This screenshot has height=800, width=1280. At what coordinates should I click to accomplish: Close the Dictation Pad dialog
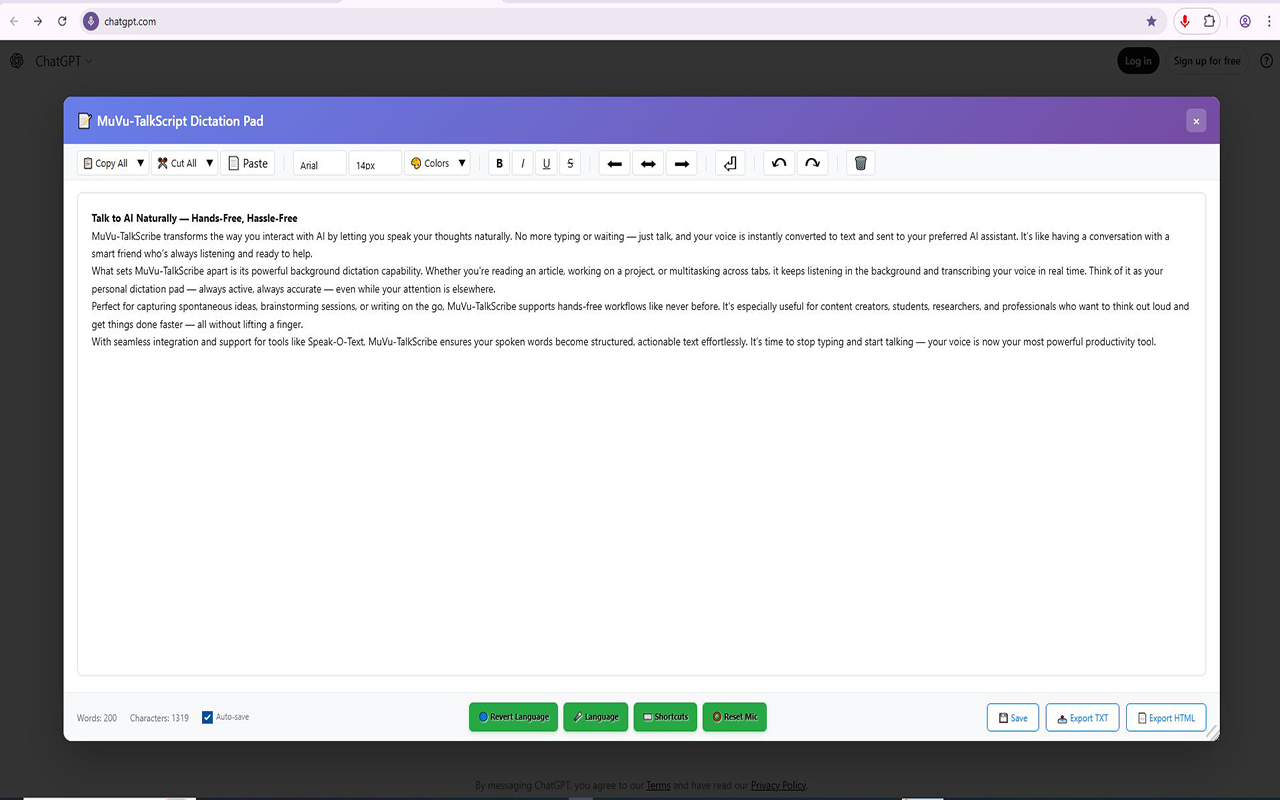(x=1196, y=121)
